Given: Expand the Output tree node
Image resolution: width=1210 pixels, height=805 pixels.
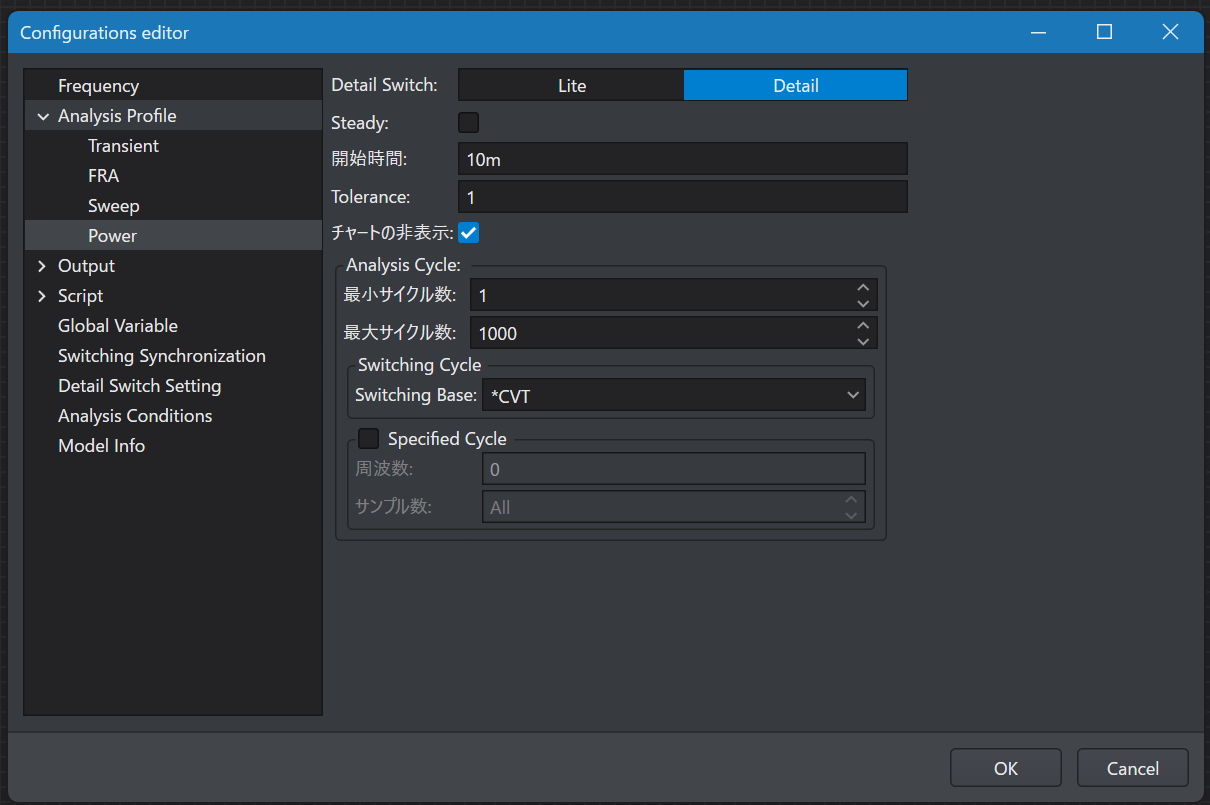Looking at the screenshot, I should 42,266.
